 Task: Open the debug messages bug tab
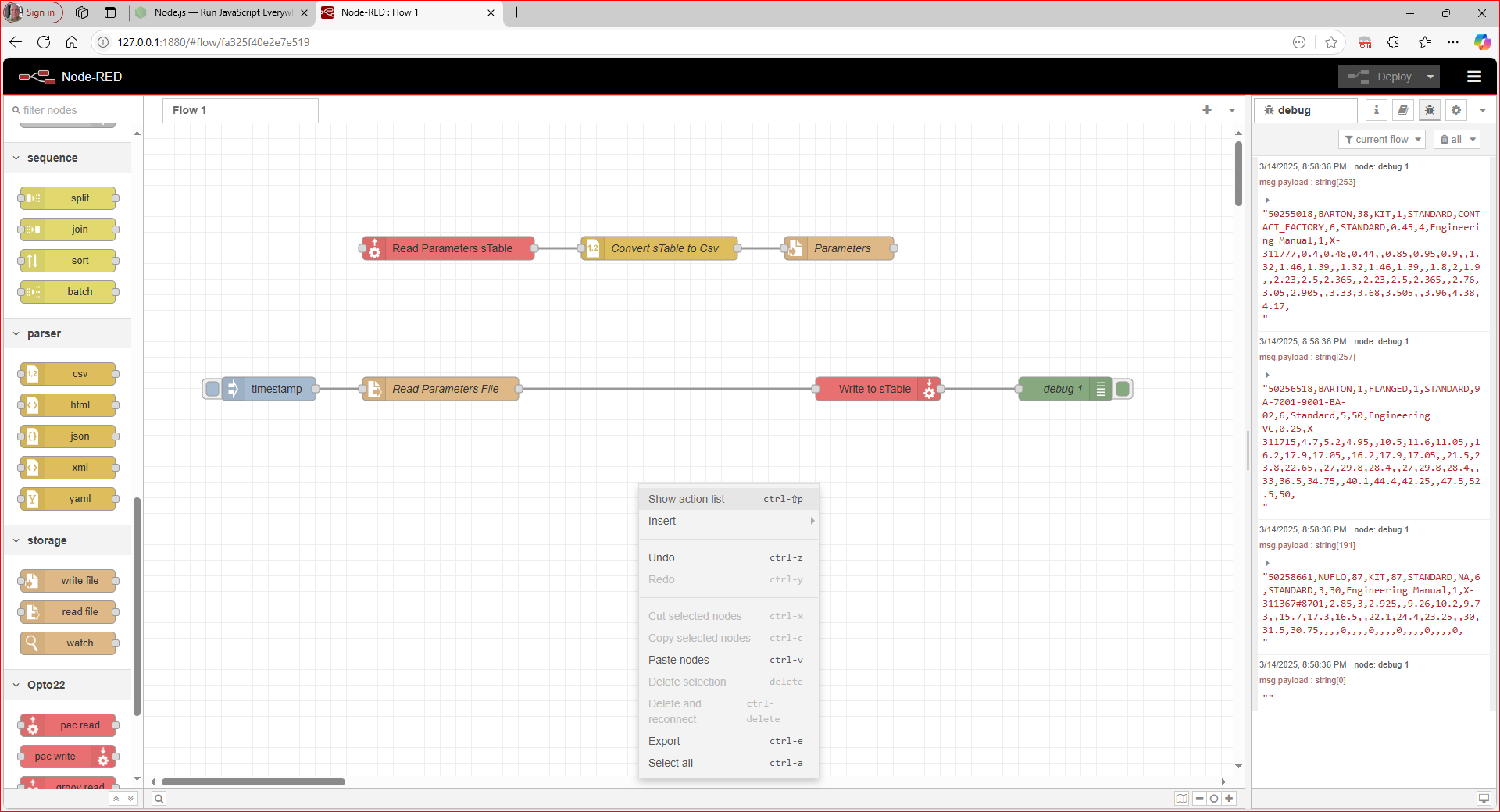1430,110
